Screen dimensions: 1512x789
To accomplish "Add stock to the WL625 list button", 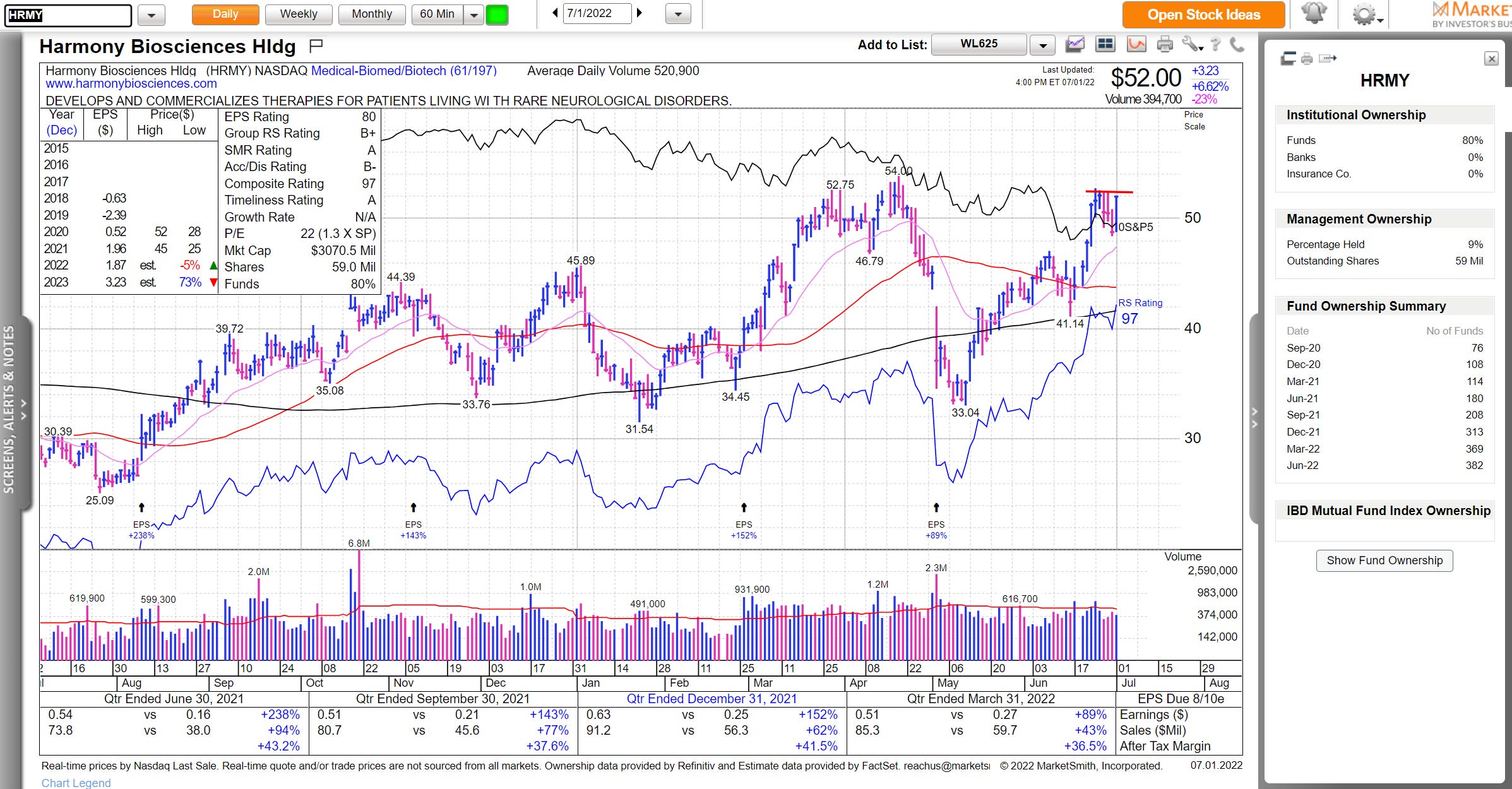I will pyautogui.click(x=979, y=44).
